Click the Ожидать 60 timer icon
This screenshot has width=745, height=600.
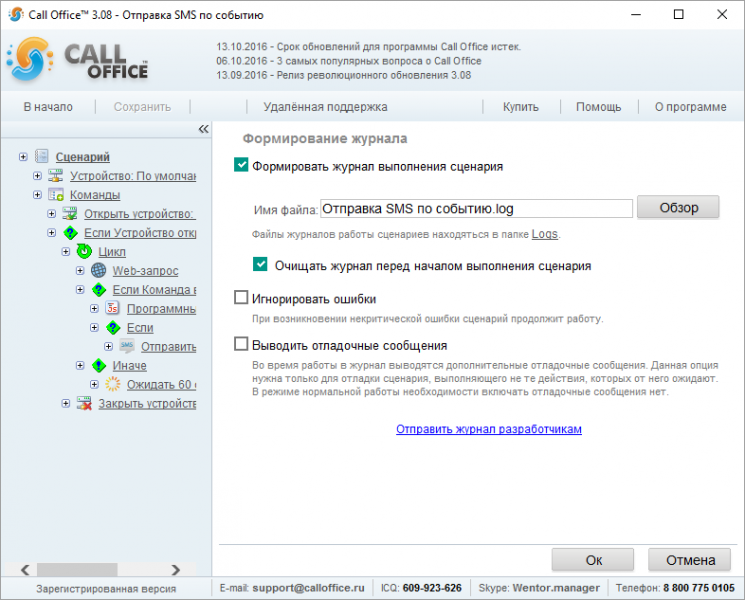[x=113, y=384]
